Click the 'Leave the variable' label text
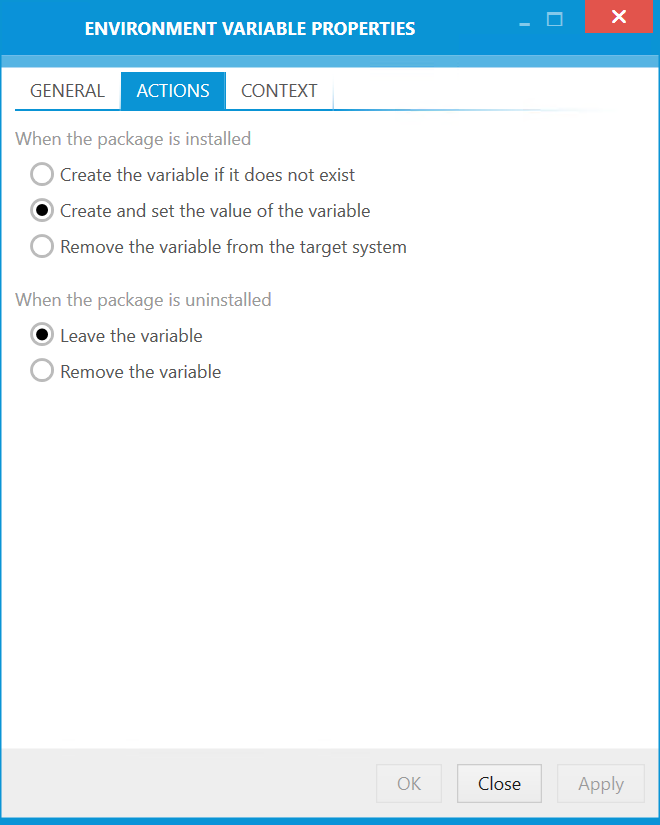The width and height of the screenshot is (660, 825). tap(131, 336)
